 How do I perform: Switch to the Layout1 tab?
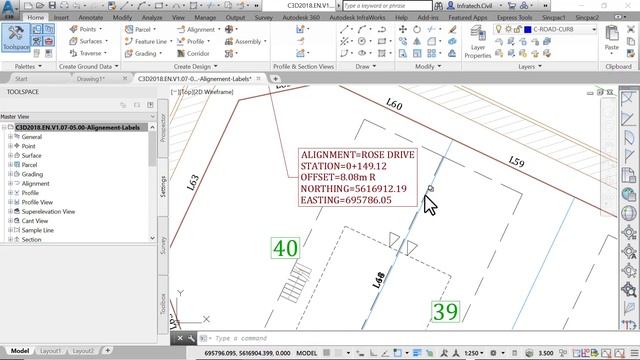(x=51, y=351)
